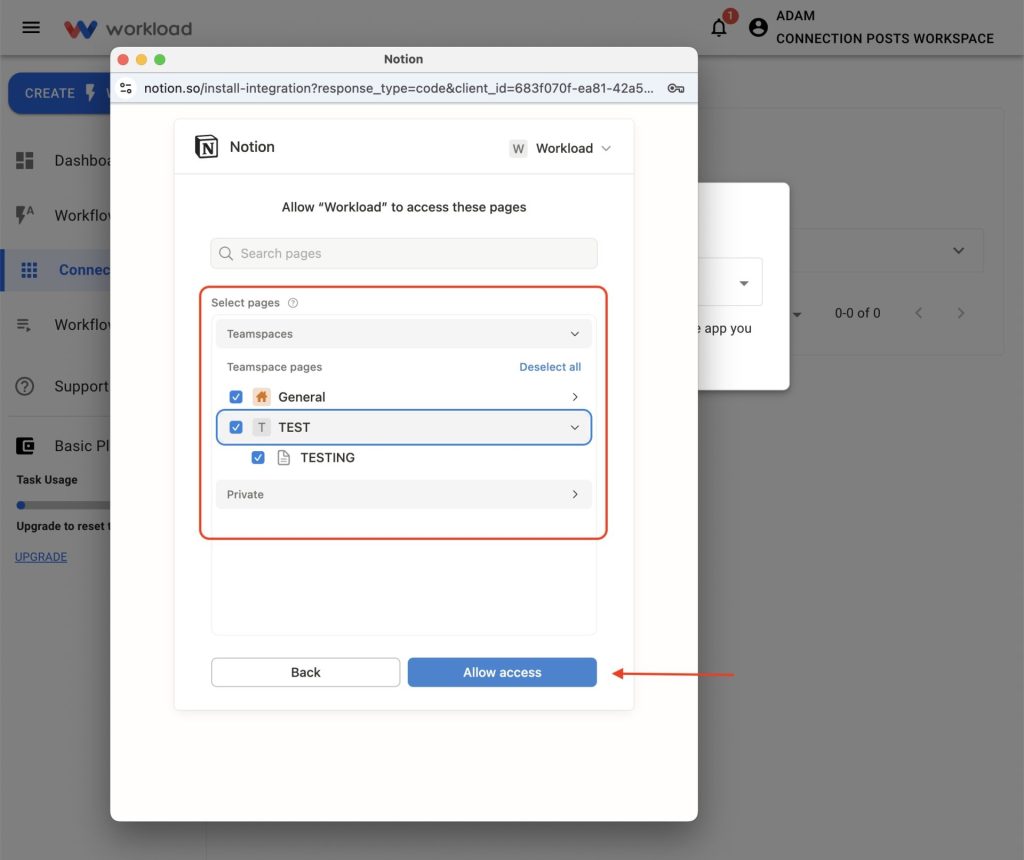Viewport: 1024px width, 860px height.
Task: Click the Support question mark icon
Action: point(25,386)
